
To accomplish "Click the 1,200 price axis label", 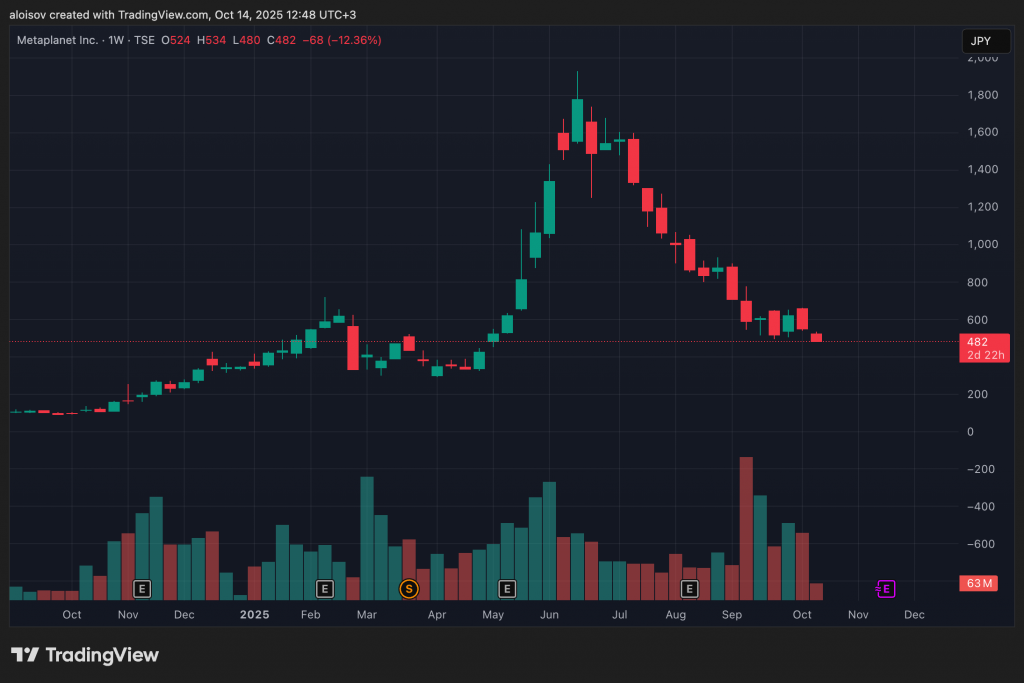I will click(983, 207).
